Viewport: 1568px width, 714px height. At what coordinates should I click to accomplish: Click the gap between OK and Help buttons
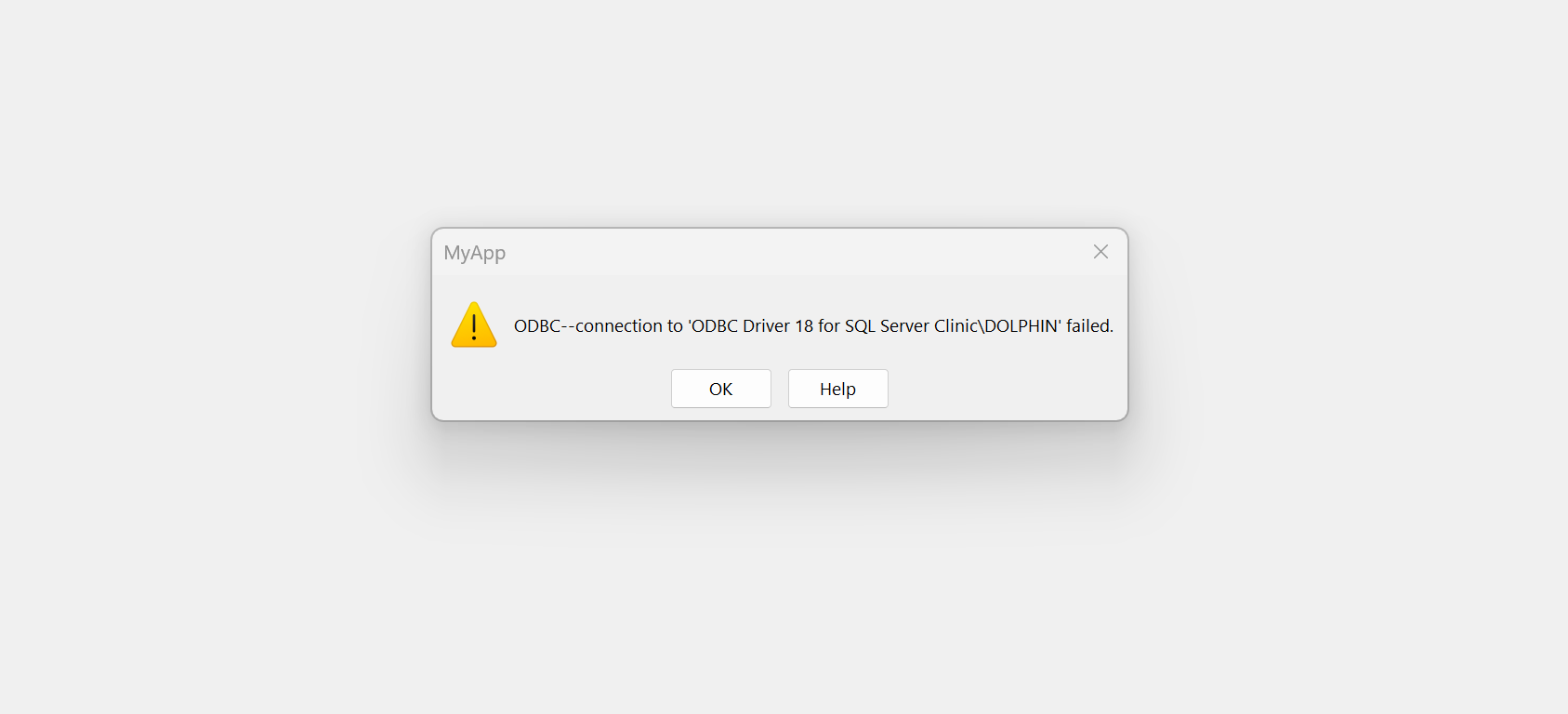coord(780,389)
